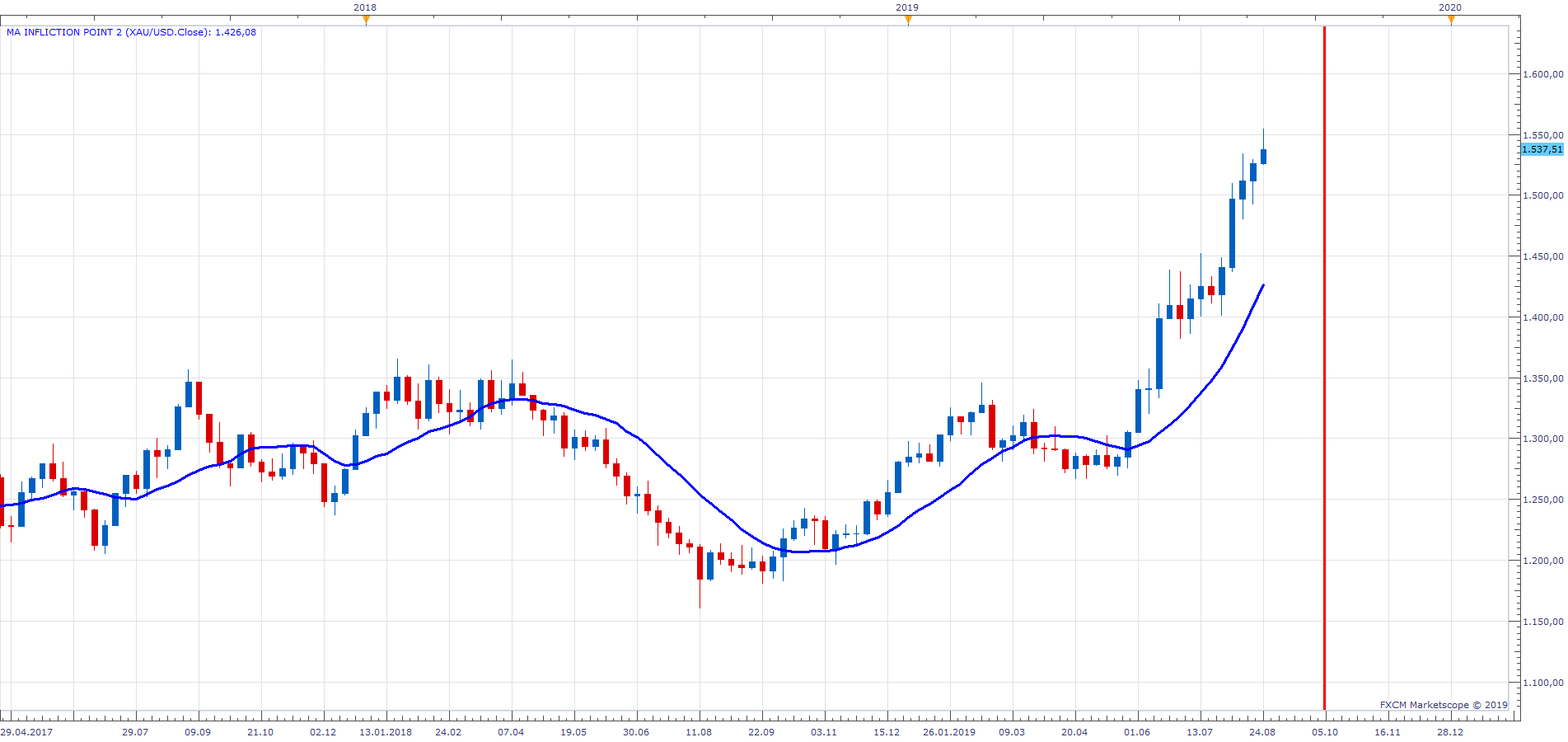Click the 1.300,00 price axis label
Viewport: 1568px width, 742px height.
tap(1542, 439)
